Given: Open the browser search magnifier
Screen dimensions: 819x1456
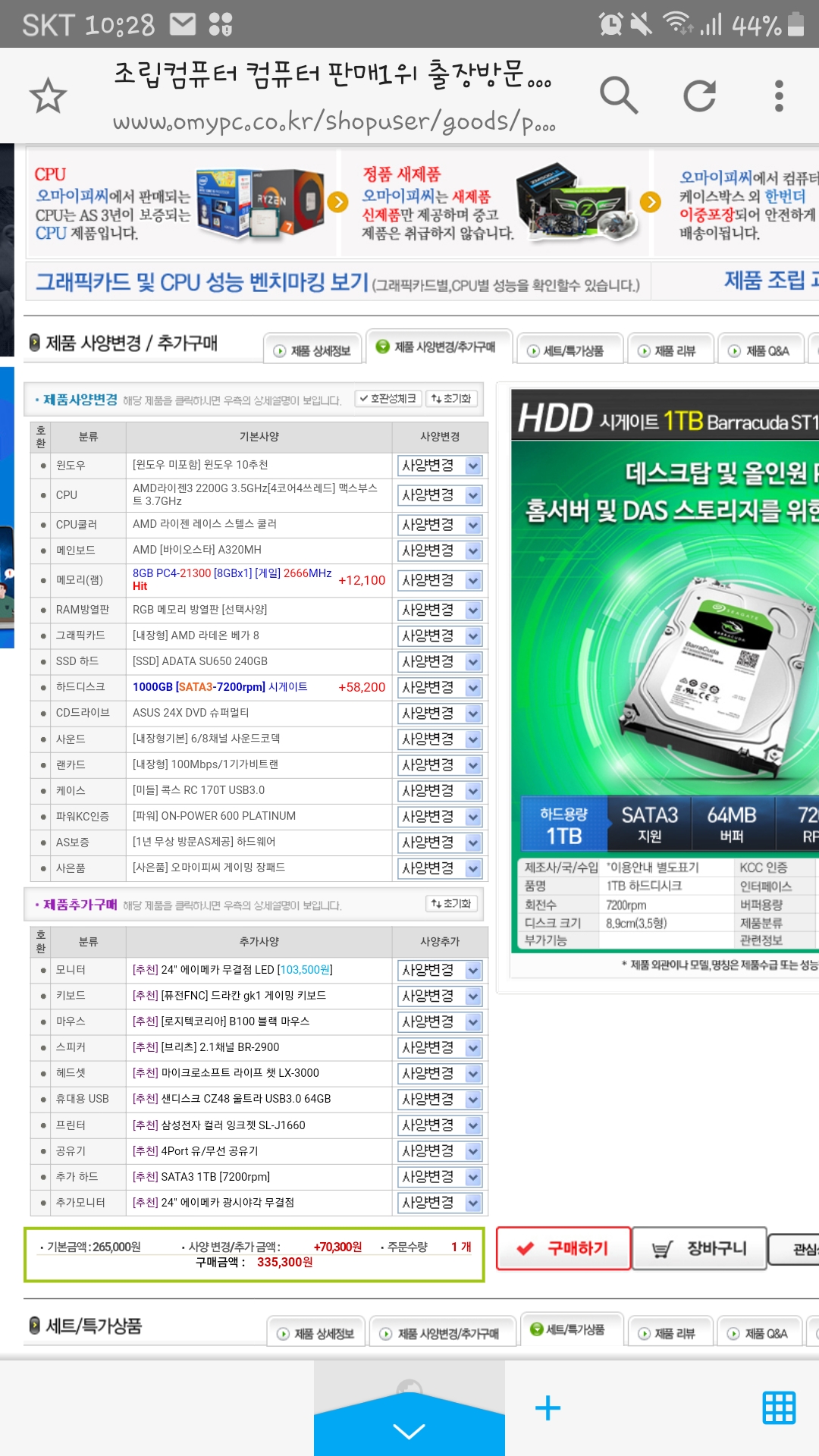Looking at the screenshot, I should (x=619, y=96).
